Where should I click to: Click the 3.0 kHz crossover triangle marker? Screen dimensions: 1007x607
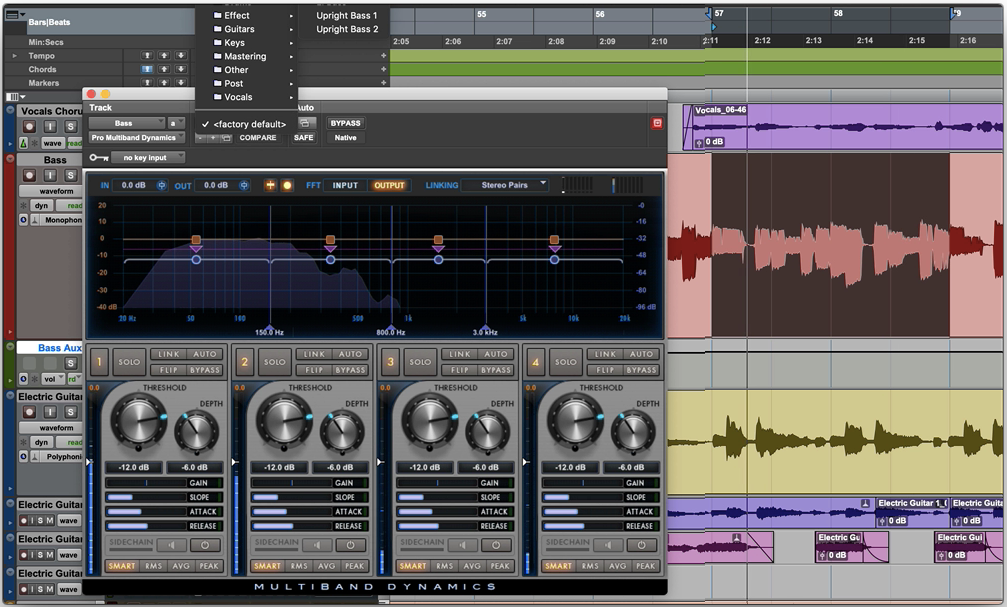486,327
